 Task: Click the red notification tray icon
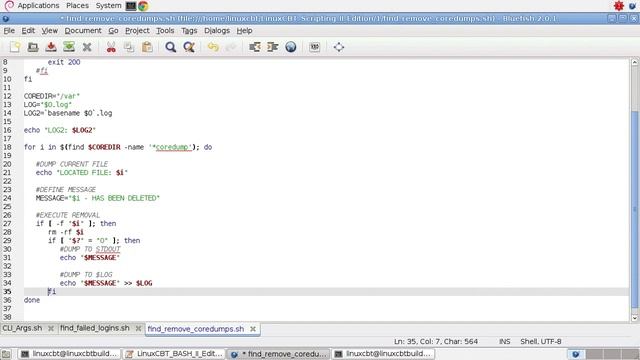(x=619, y=6)
